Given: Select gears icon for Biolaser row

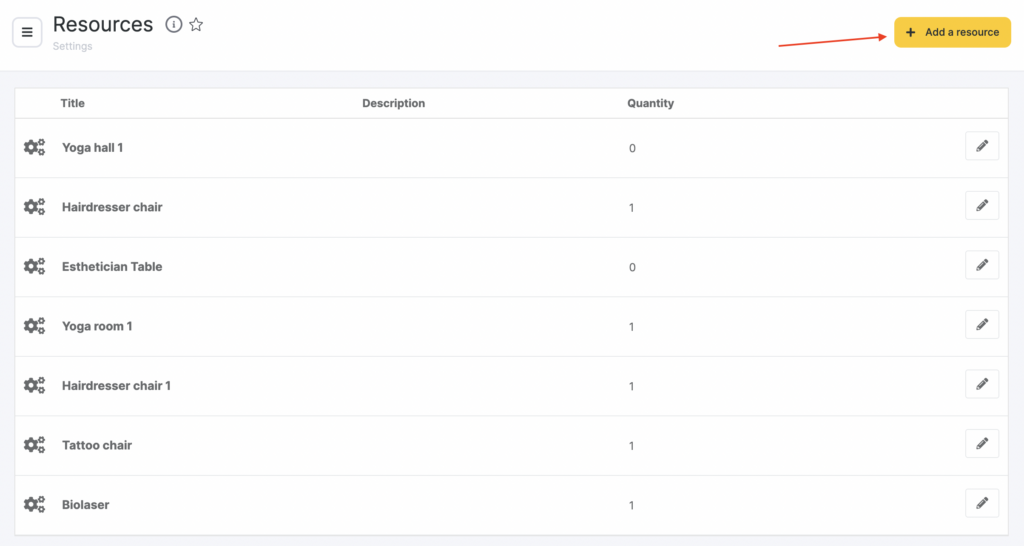Looking at the screenshot, I should (35, 505).
